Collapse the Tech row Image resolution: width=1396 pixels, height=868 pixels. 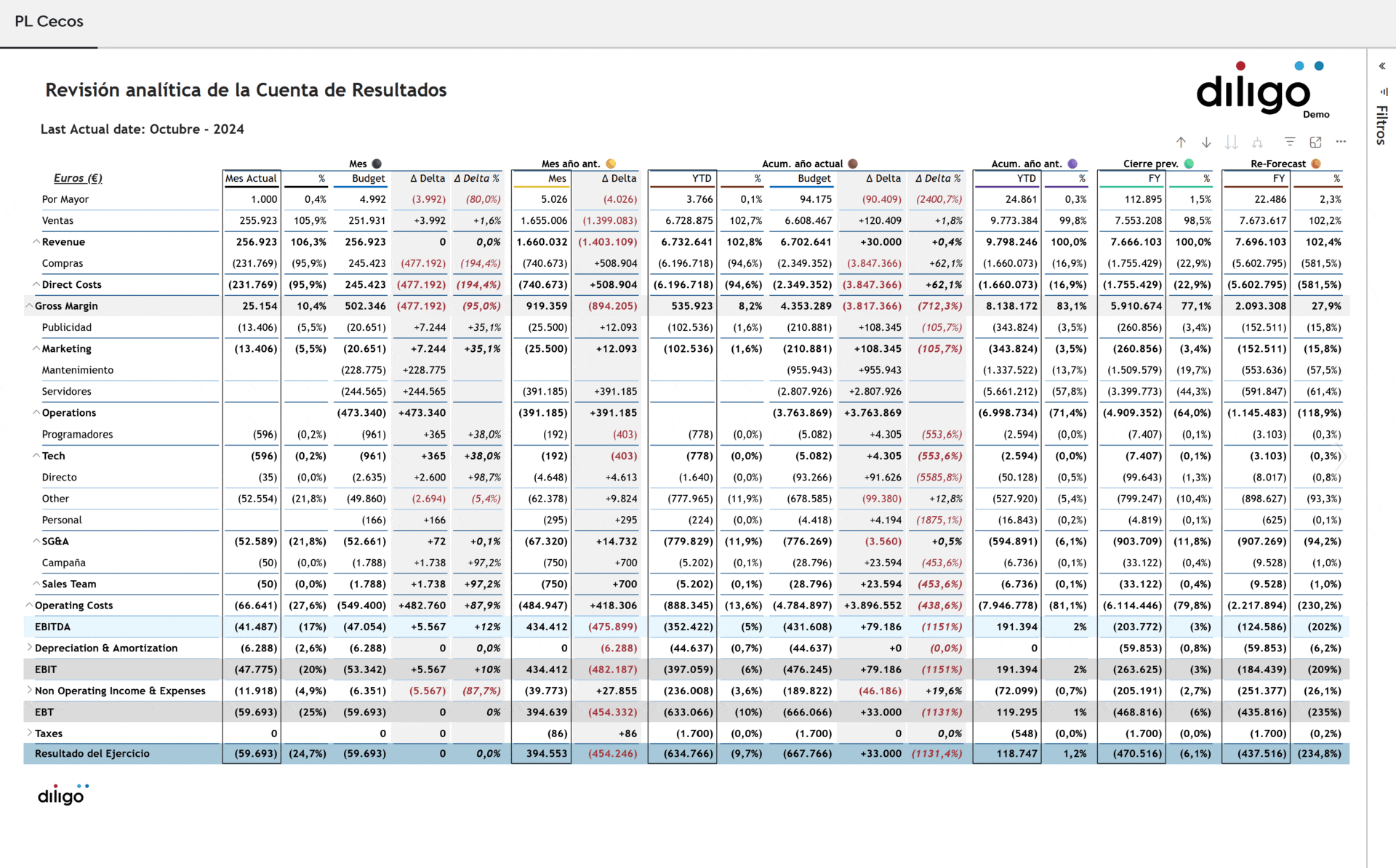[36, 455]
